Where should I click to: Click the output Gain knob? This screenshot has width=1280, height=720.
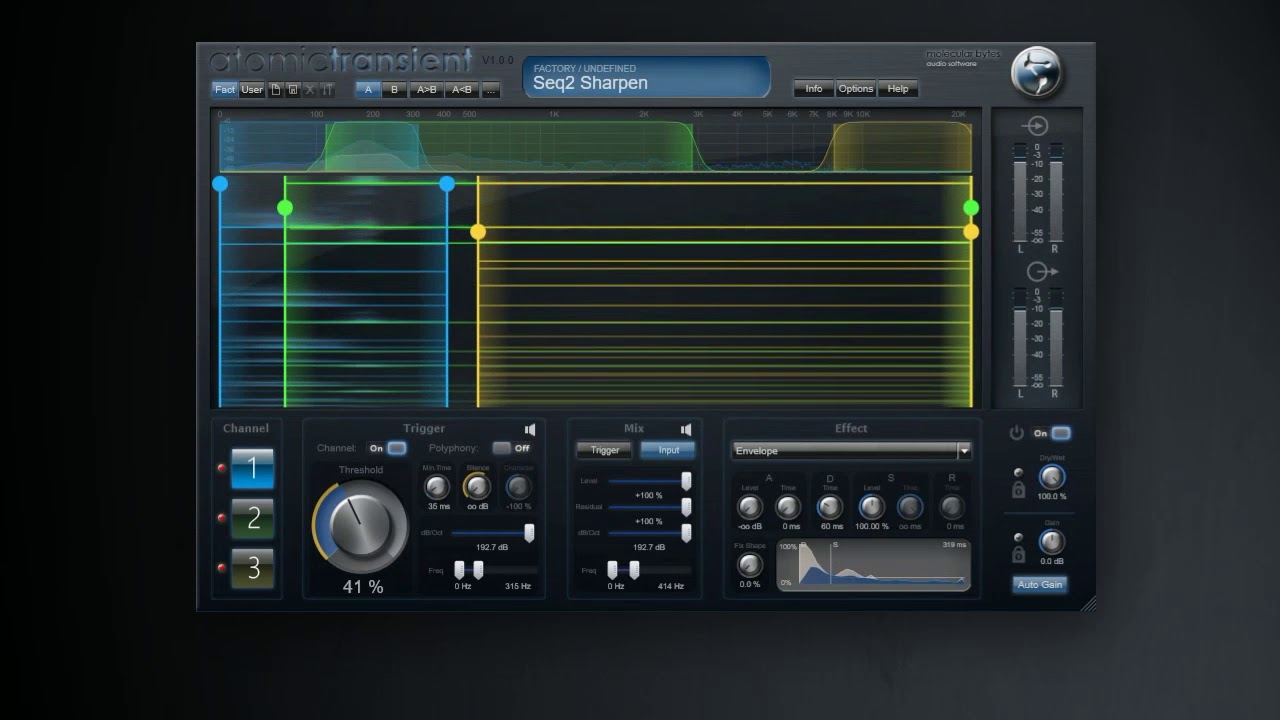pos(1051,541)
